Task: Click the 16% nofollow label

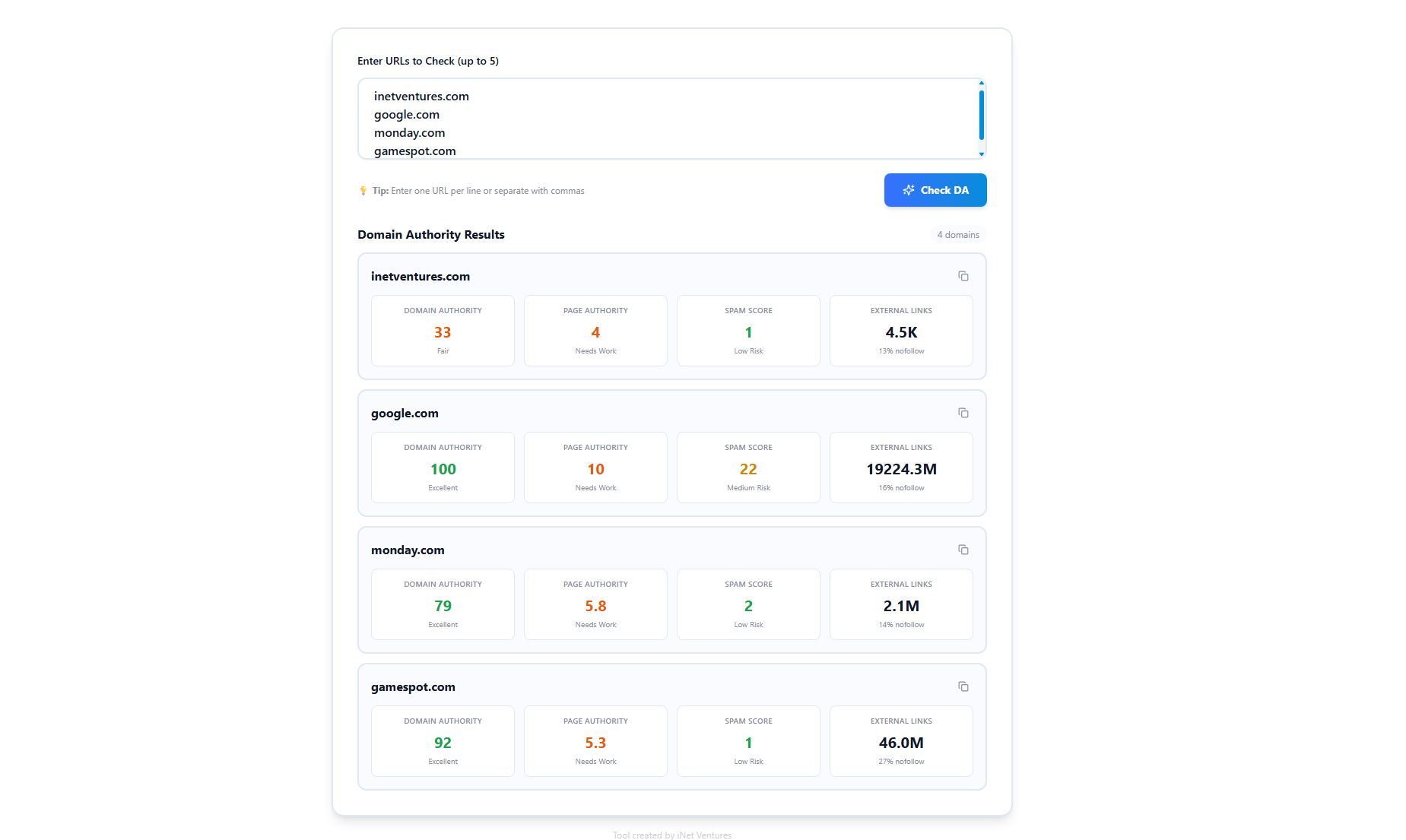Action: click(x=901, y=488)
